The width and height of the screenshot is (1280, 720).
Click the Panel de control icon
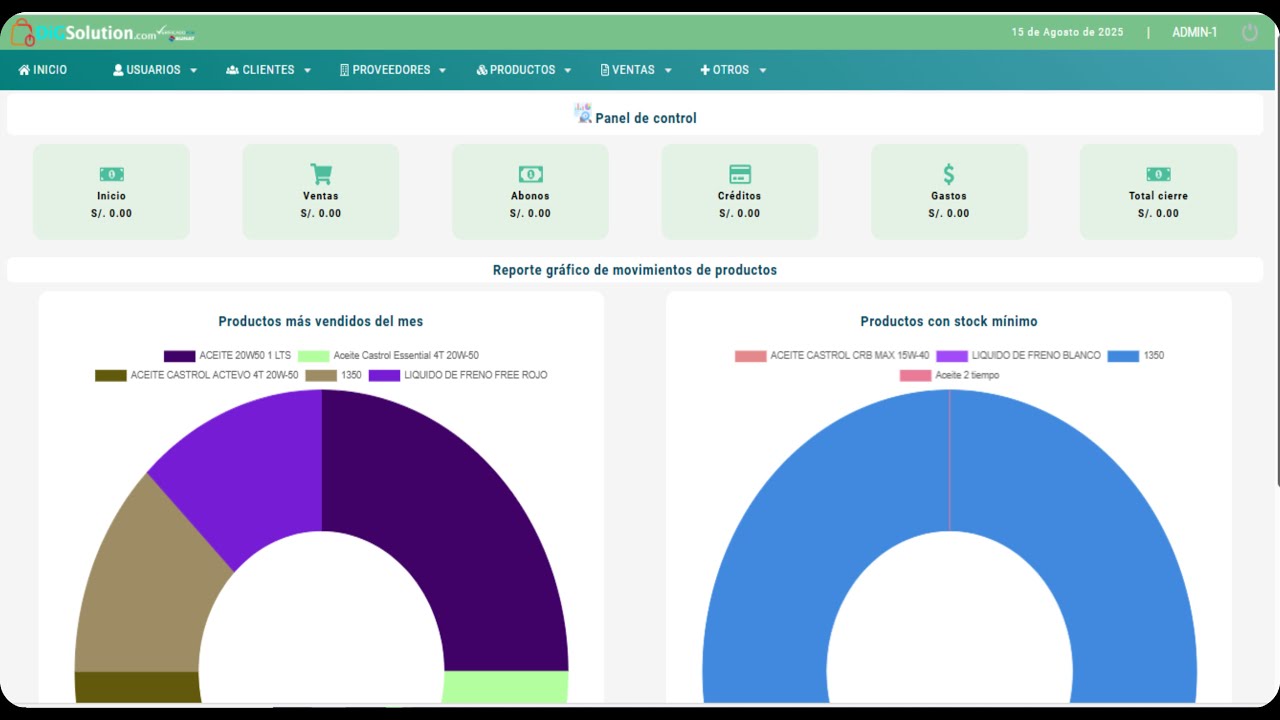click(583, 113)
